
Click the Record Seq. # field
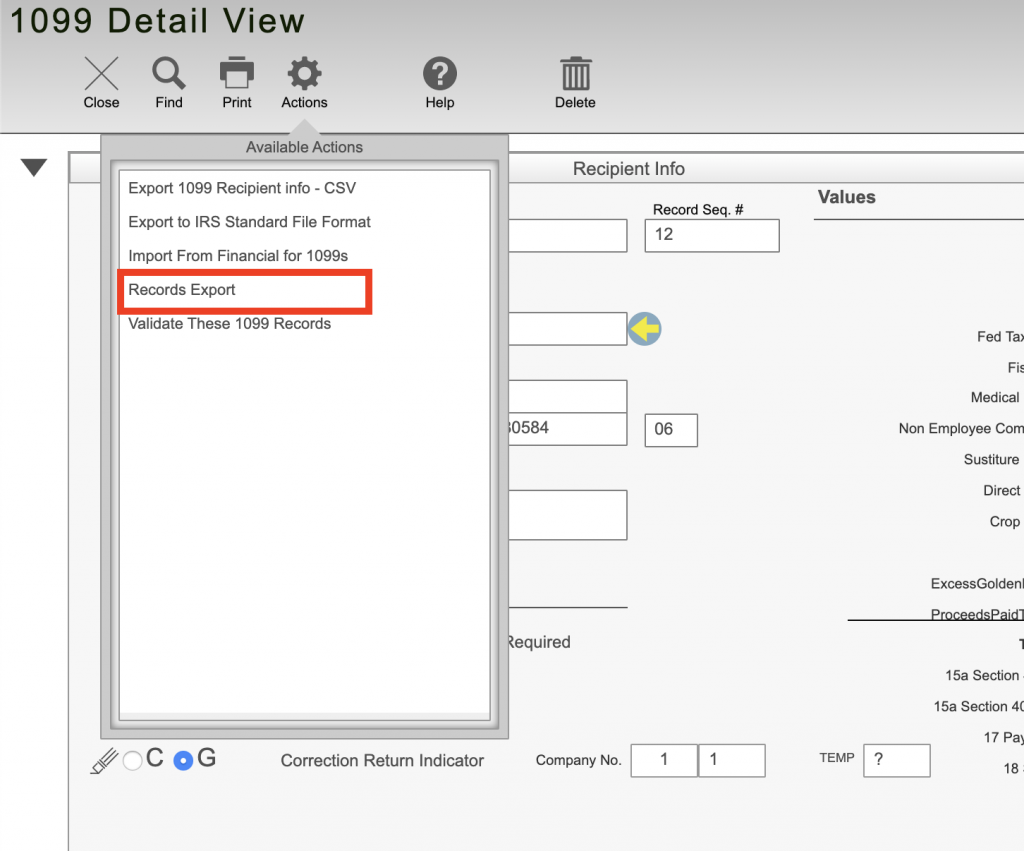point(711,235)
